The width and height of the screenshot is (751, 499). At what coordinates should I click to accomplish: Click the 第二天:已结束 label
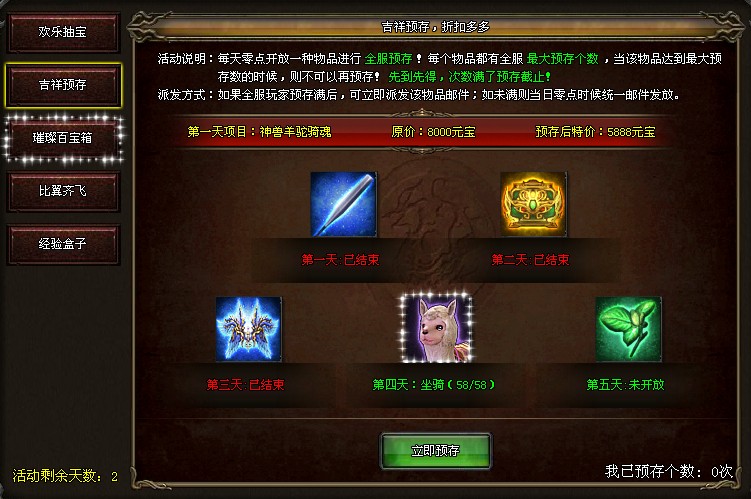point(530,260)
